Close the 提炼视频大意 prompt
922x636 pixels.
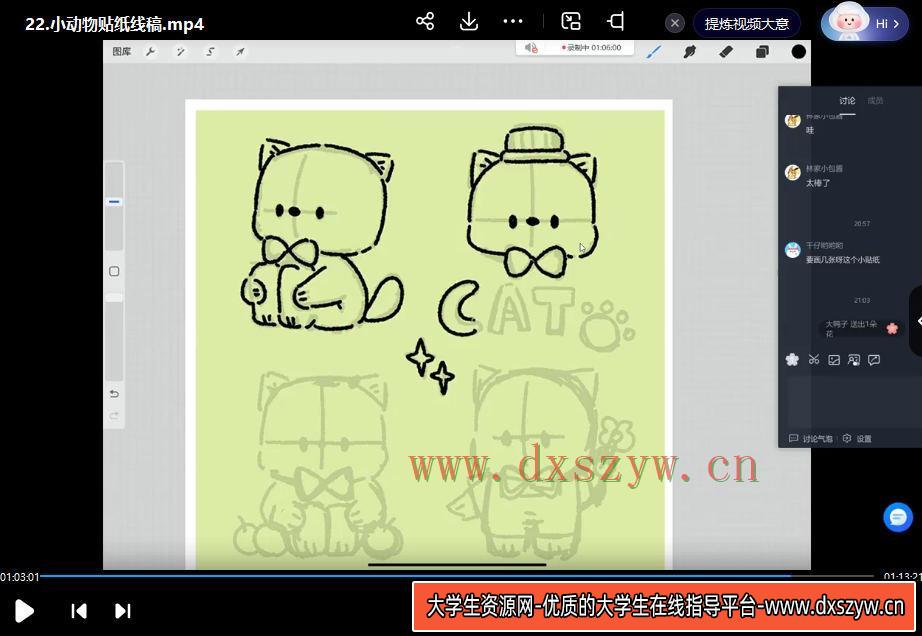(674, 24)
